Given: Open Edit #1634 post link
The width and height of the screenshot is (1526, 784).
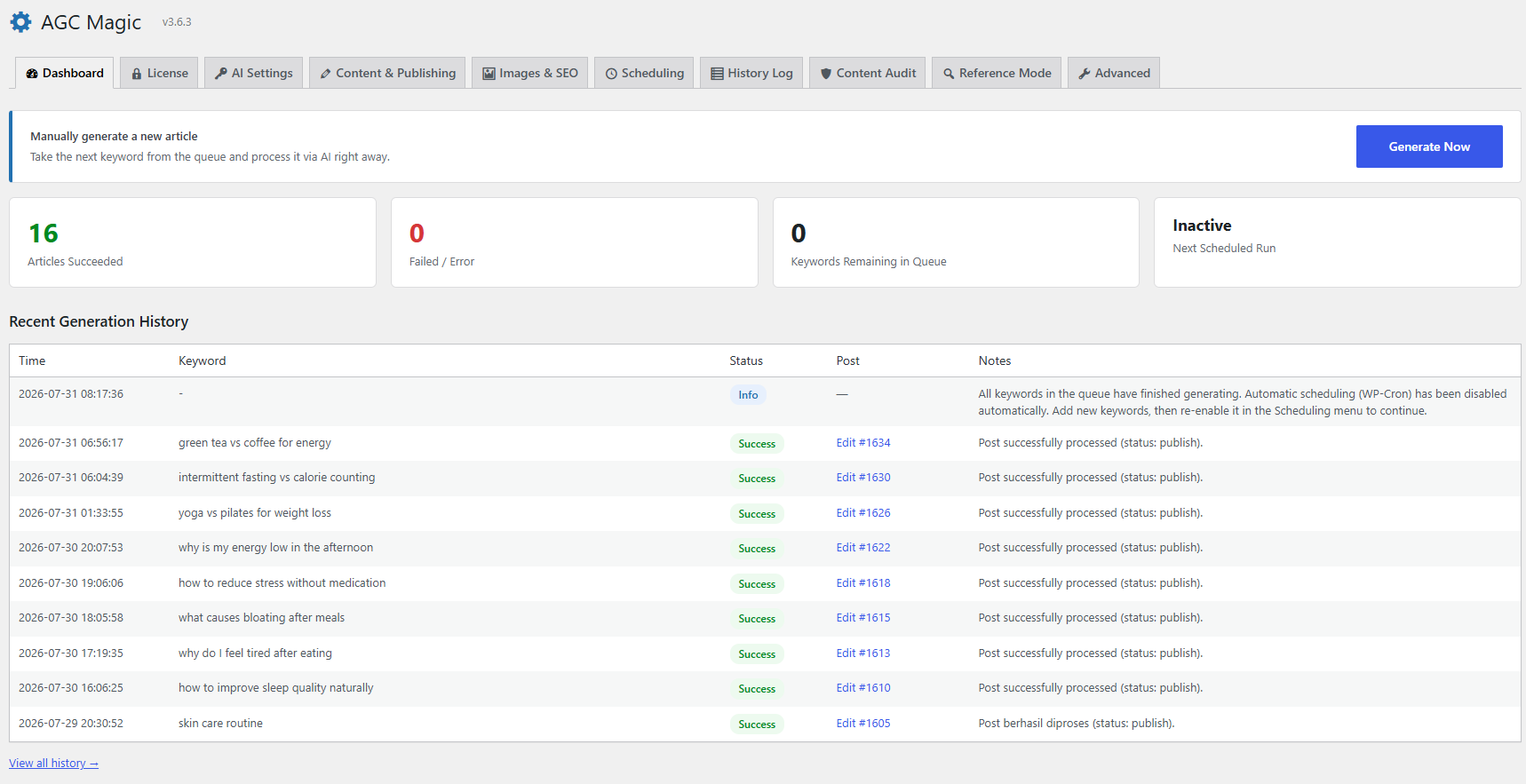Looking at the screenshot, I should coord(863,443).
